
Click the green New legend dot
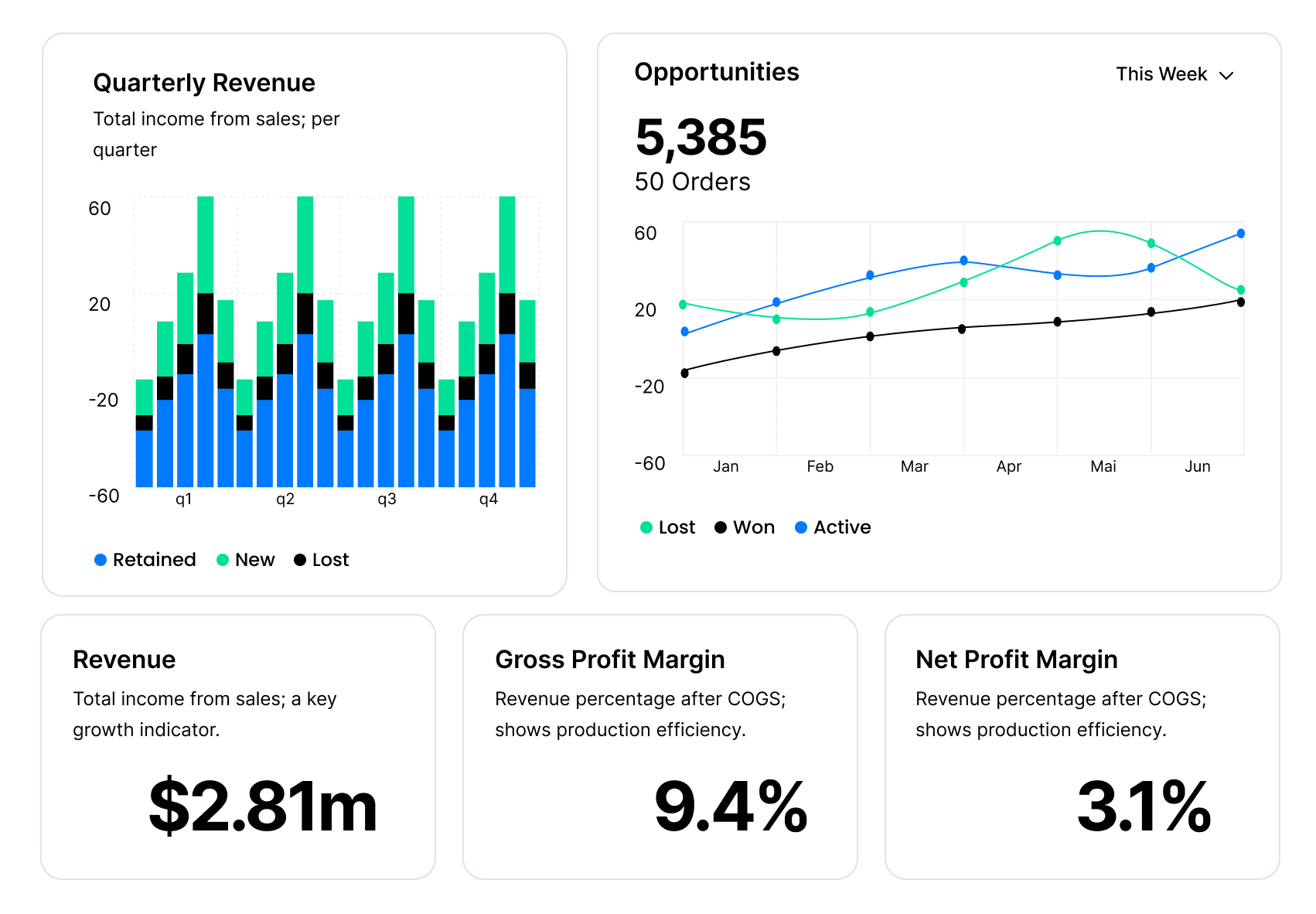(x=223, y=560)
